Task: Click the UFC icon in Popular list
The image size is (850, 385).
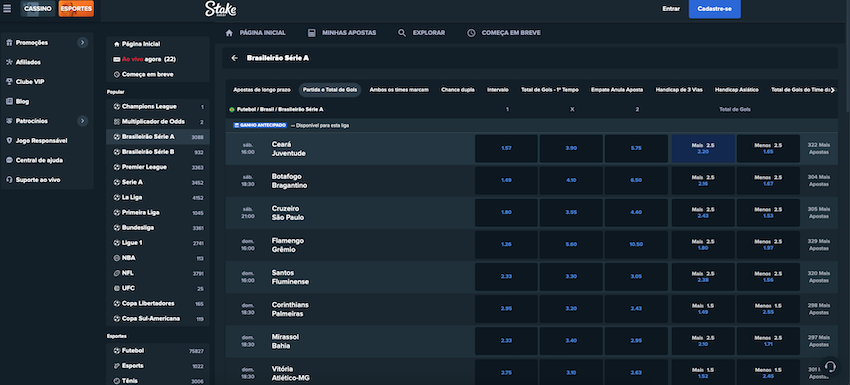Action: click(117, 288)
